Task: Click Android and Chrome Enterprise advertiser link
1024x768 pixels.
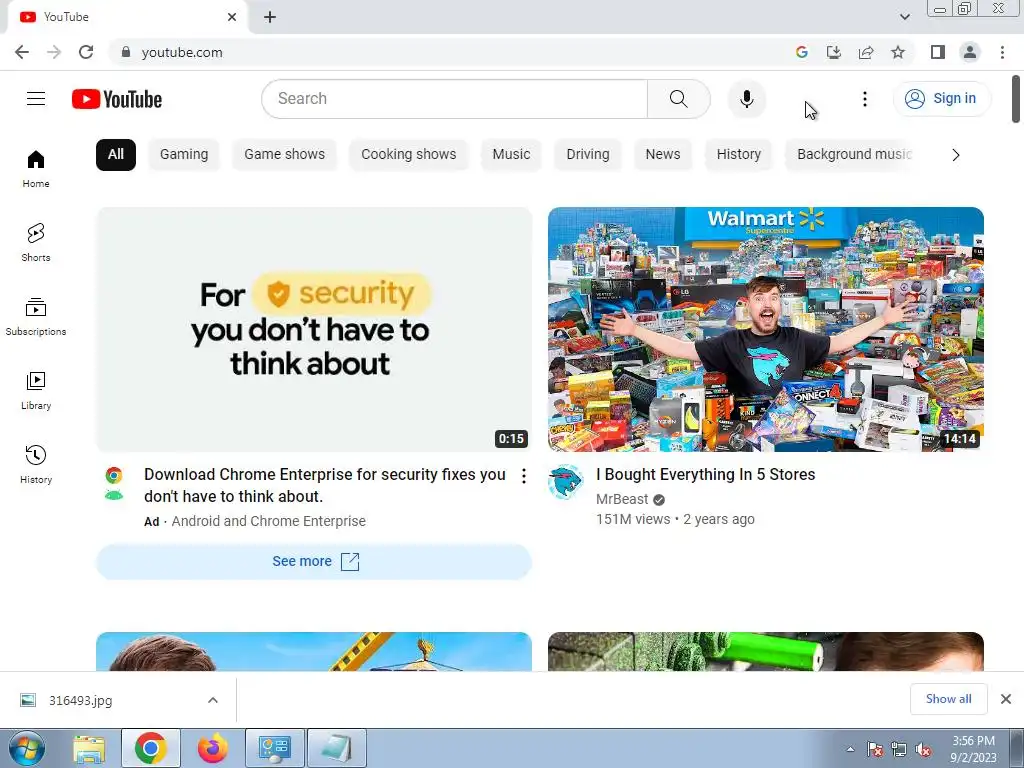Action: (268, 521)
